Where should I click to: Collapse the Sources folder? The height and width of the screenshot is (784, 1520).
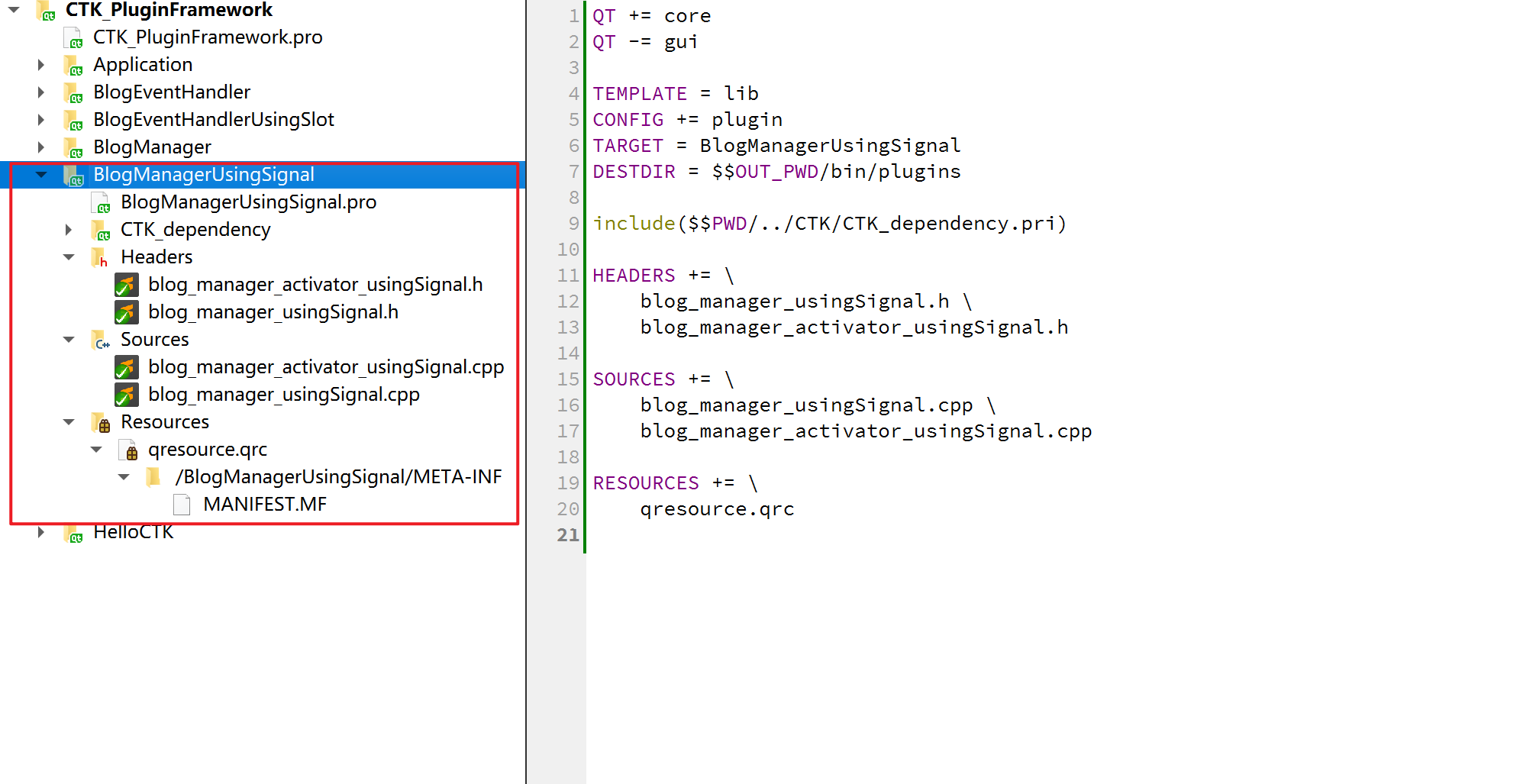(69, 340)
